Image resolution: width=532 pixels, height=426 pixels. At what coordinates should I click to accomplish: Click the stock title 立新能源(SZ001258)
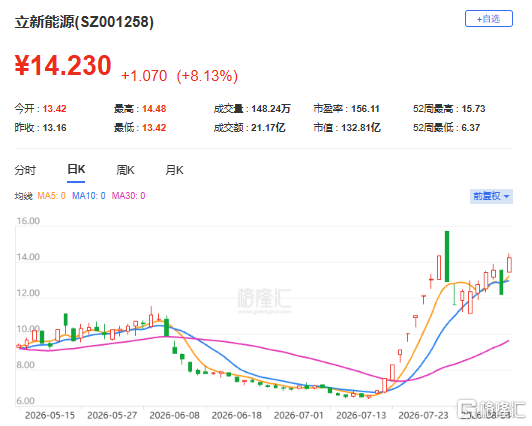click(84, 22)
